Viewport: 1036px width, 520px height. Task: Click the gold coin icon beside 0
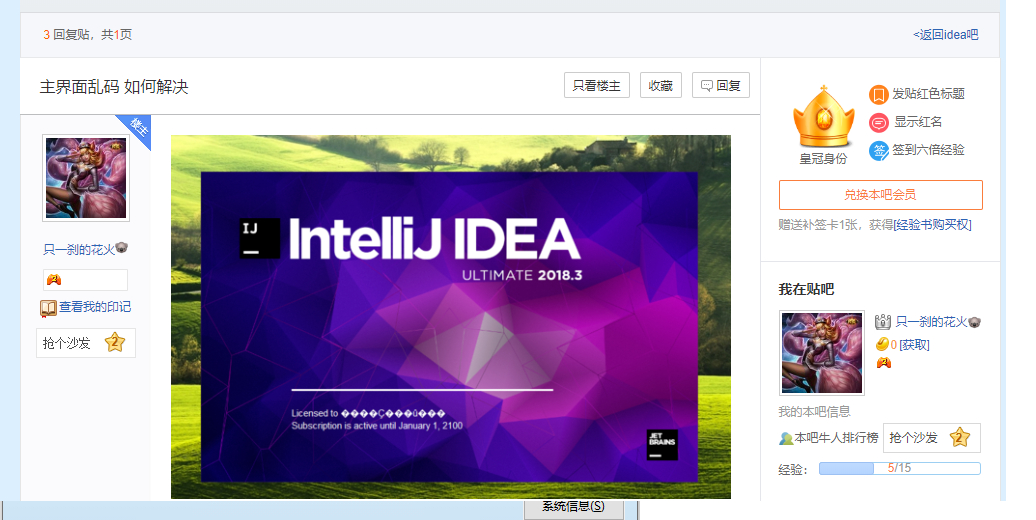coord(882,344)
